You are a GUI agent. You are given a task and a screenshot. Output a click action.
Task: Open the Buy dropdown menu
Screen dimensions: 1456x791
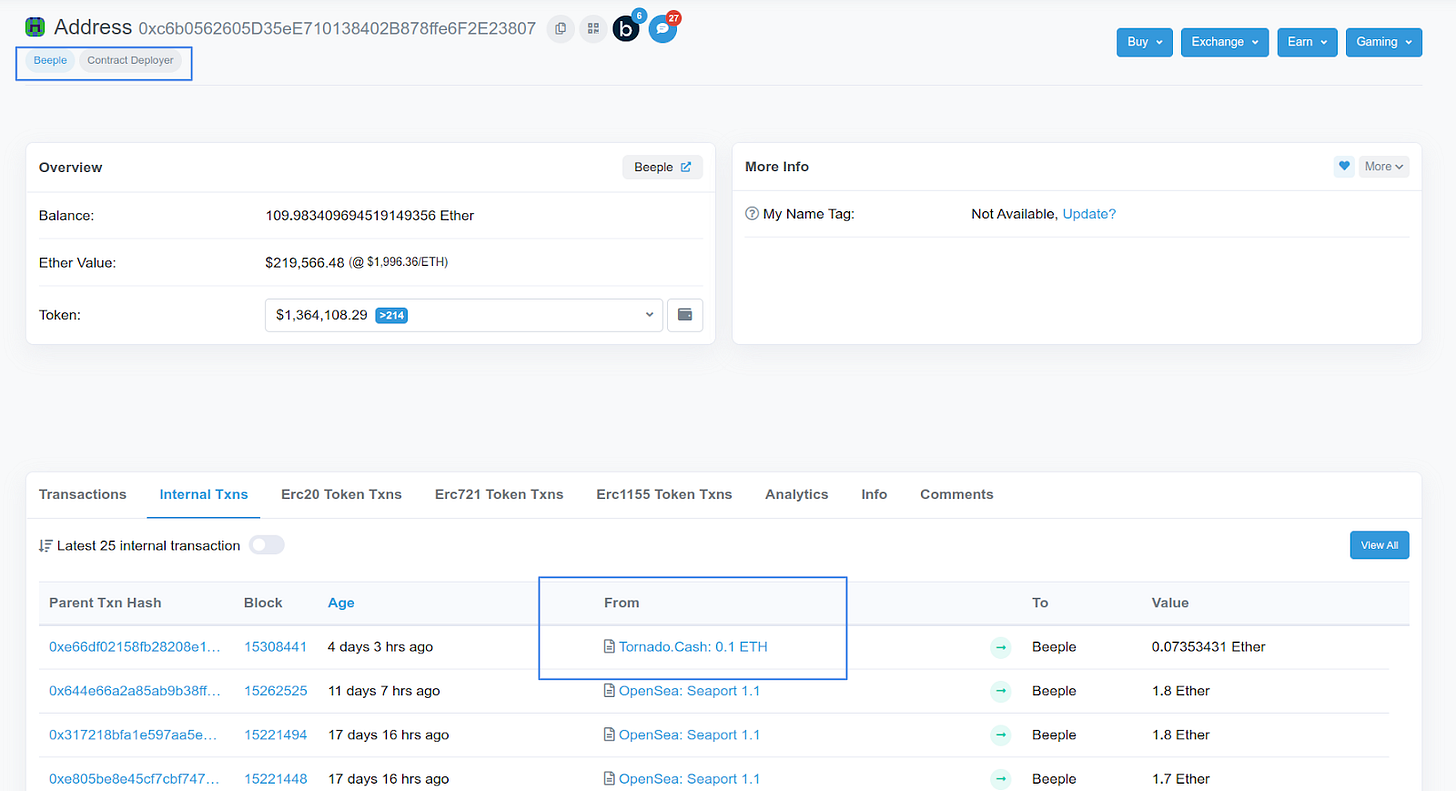[x=1144, y=42]
